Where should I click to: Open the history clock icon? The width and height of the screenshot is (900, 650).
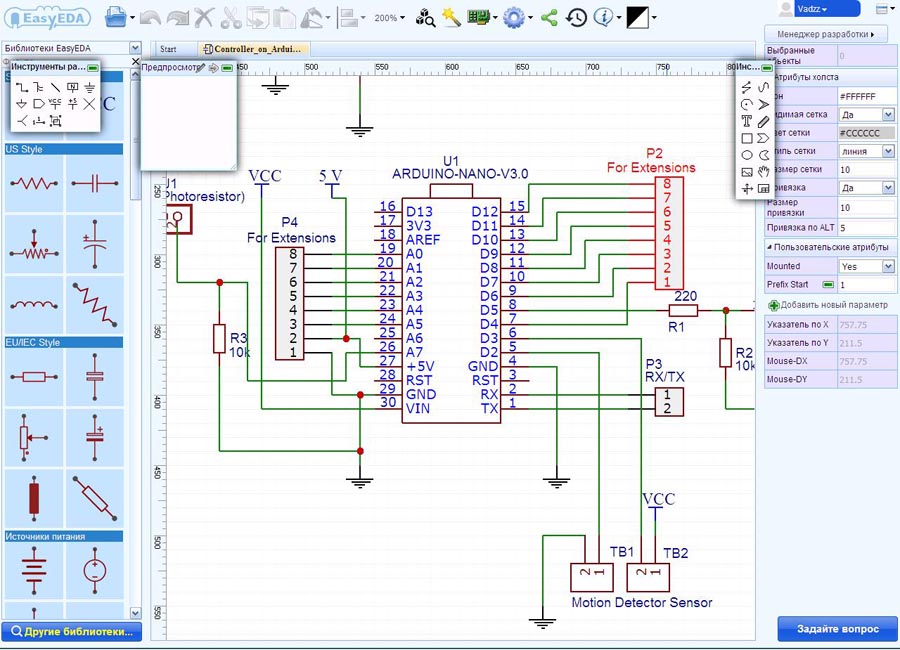pyautogui.click(x=576, y=18)
